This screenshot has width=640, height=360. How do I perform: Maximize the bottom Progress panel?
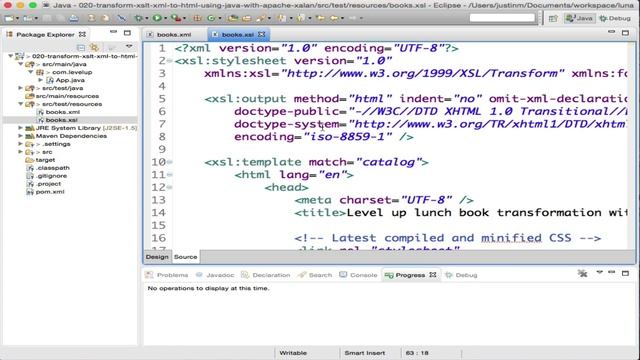pos(625,273)
